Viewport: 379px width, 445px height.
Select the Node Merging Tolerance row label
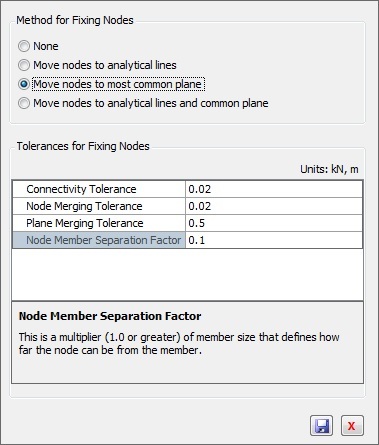click(84, 206)
